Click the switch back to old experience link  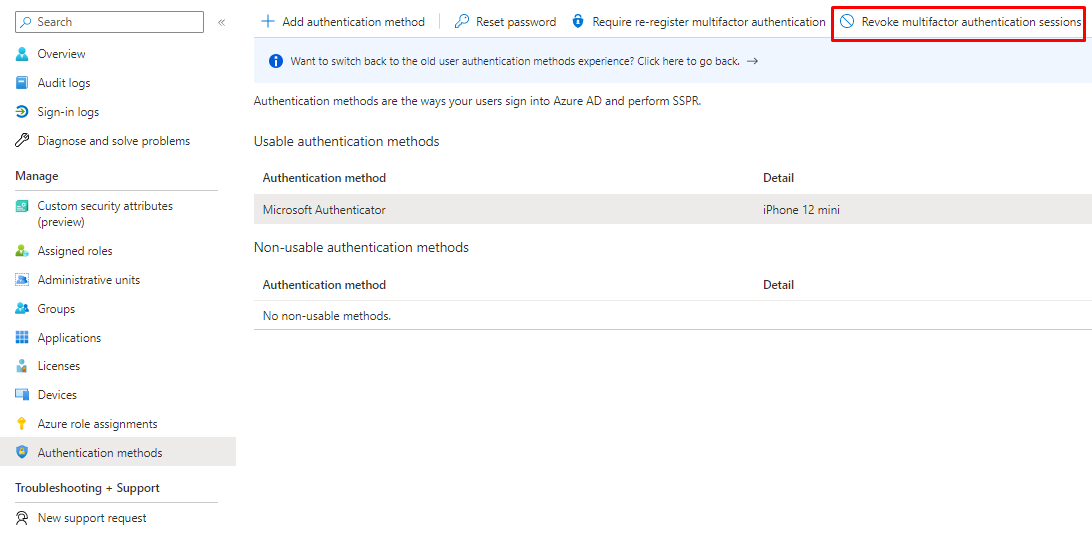coord(514,61)
